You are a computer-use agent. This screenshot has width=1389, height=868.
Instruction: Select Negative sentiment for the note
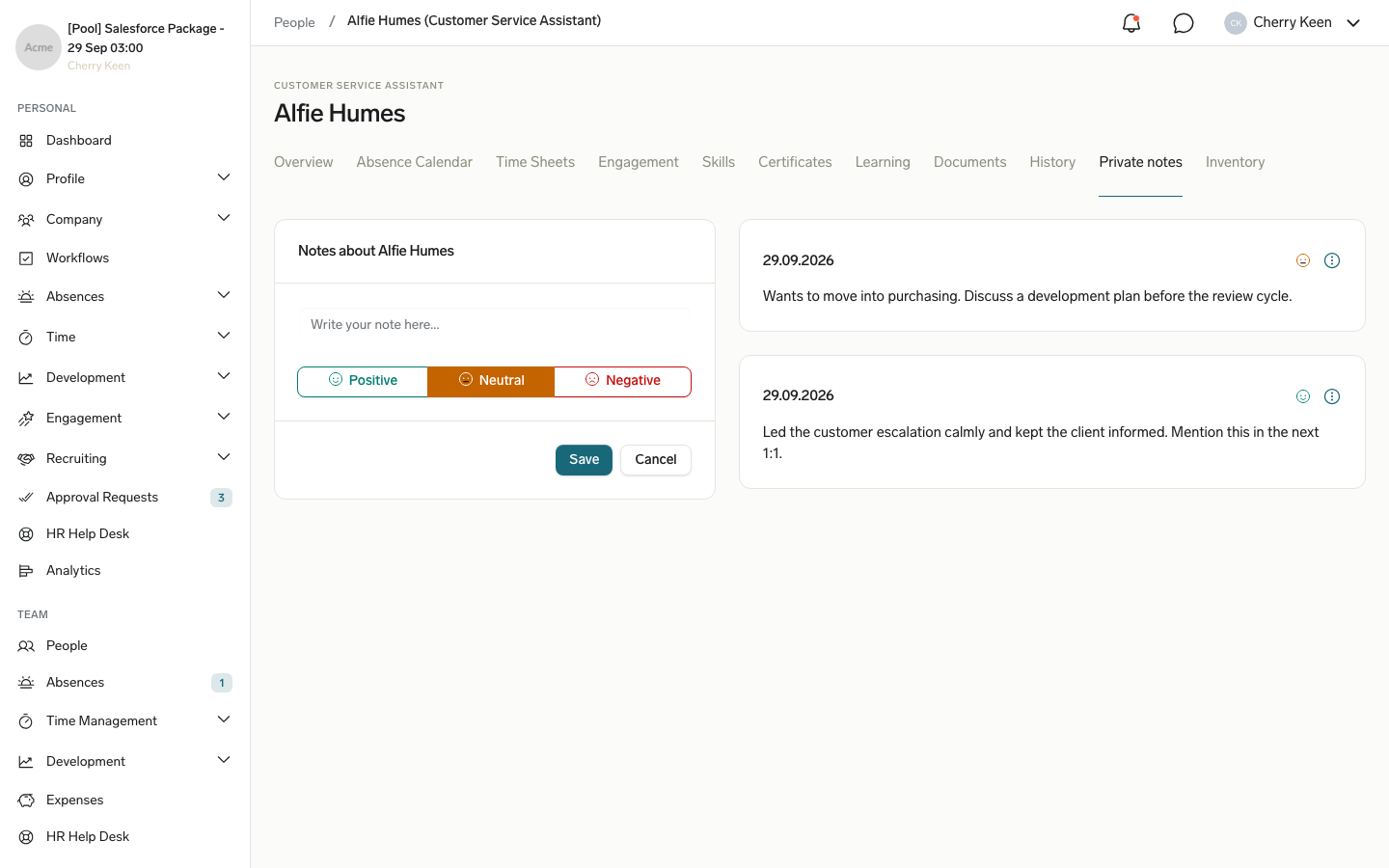tap(623, 381)
